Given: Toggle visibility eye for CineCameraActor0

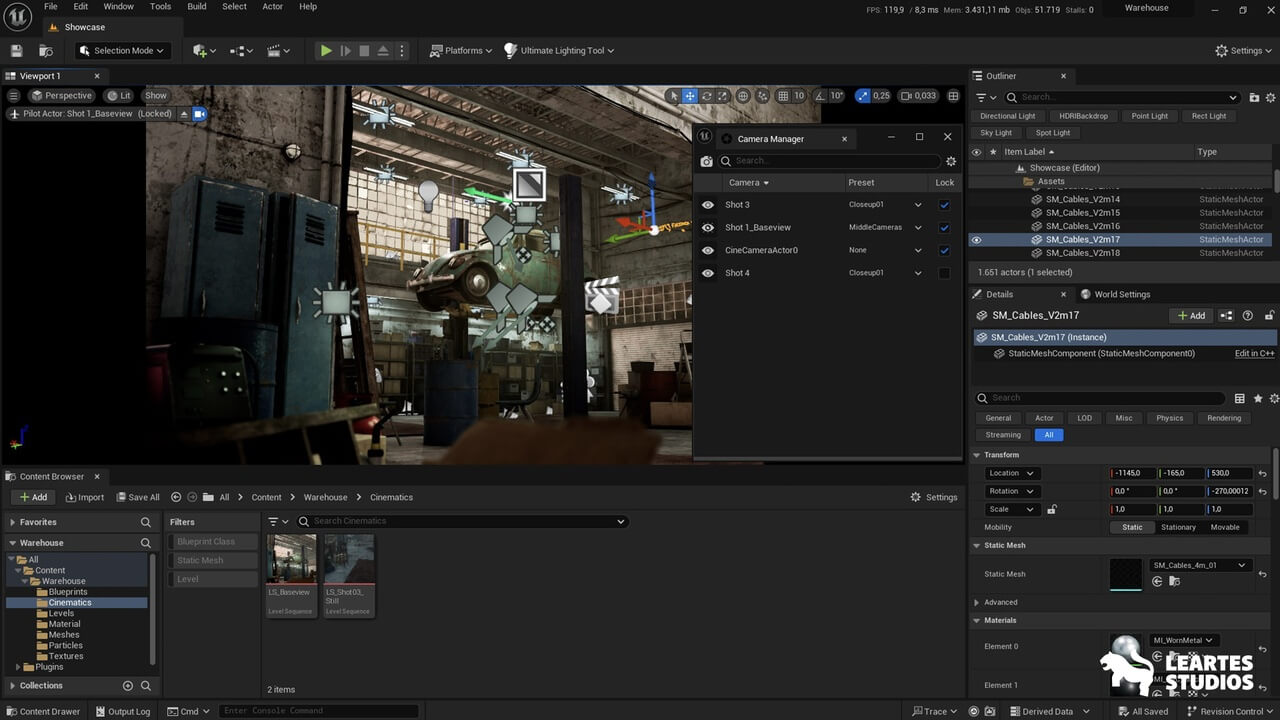Looking at the screenshot, I should (708, 250).
